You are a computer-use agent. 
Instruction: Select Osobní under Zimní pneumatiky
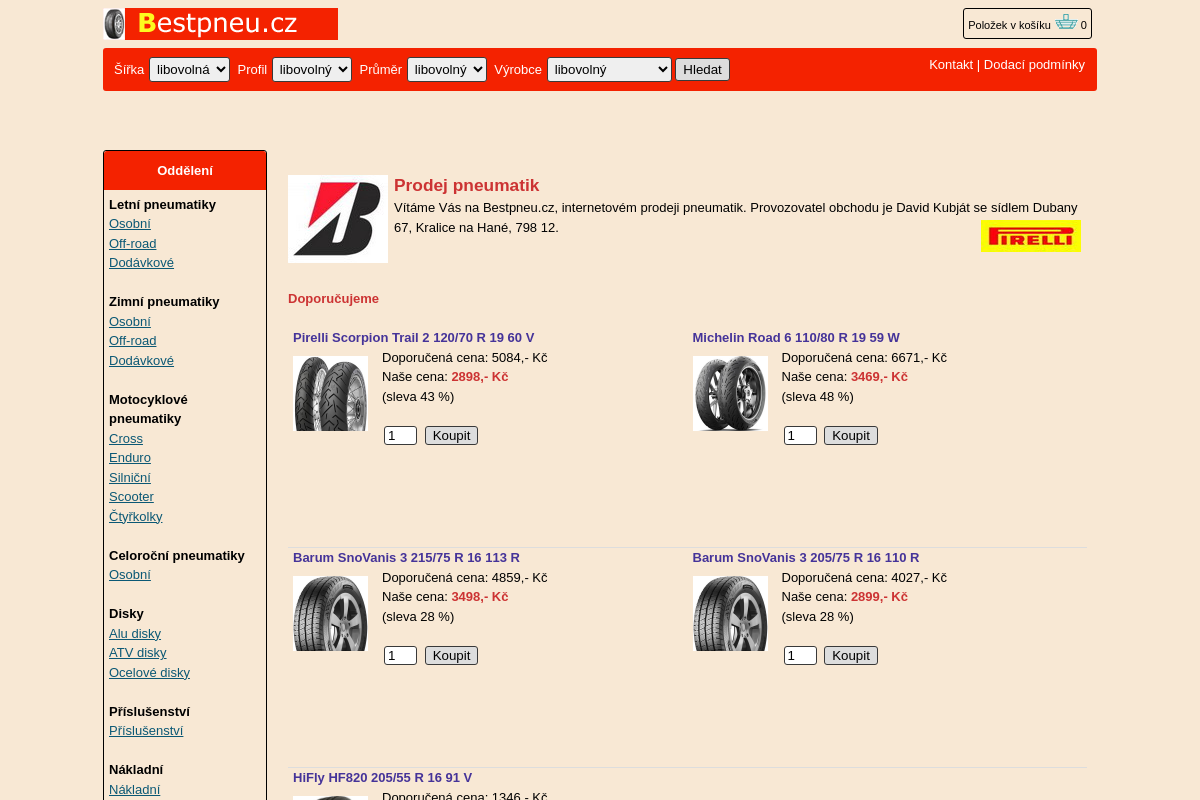[x=130, y=321]
